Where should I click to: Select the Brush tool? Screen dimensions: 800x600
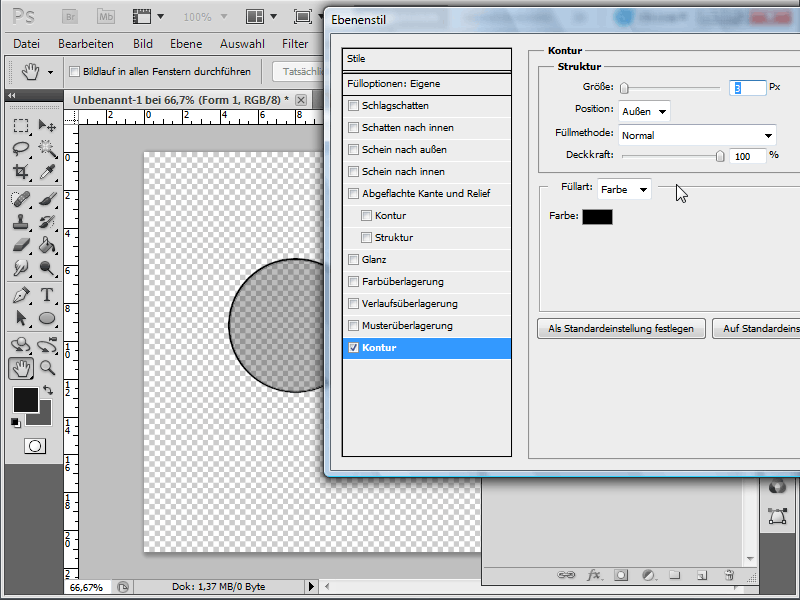[x=47, y=198]
